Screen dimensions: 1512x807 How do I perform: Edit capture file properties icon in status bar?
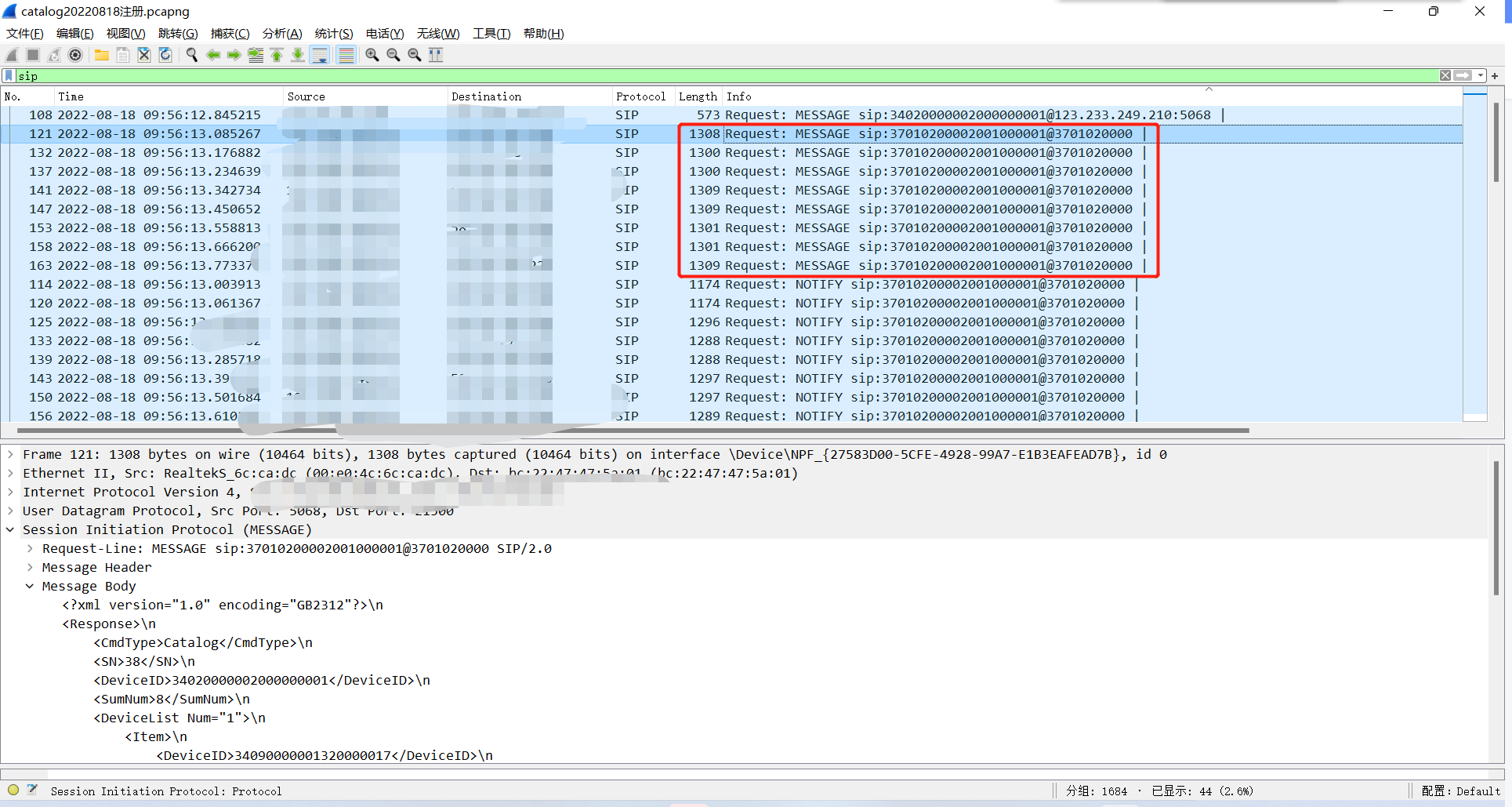(x=32, y=790)
